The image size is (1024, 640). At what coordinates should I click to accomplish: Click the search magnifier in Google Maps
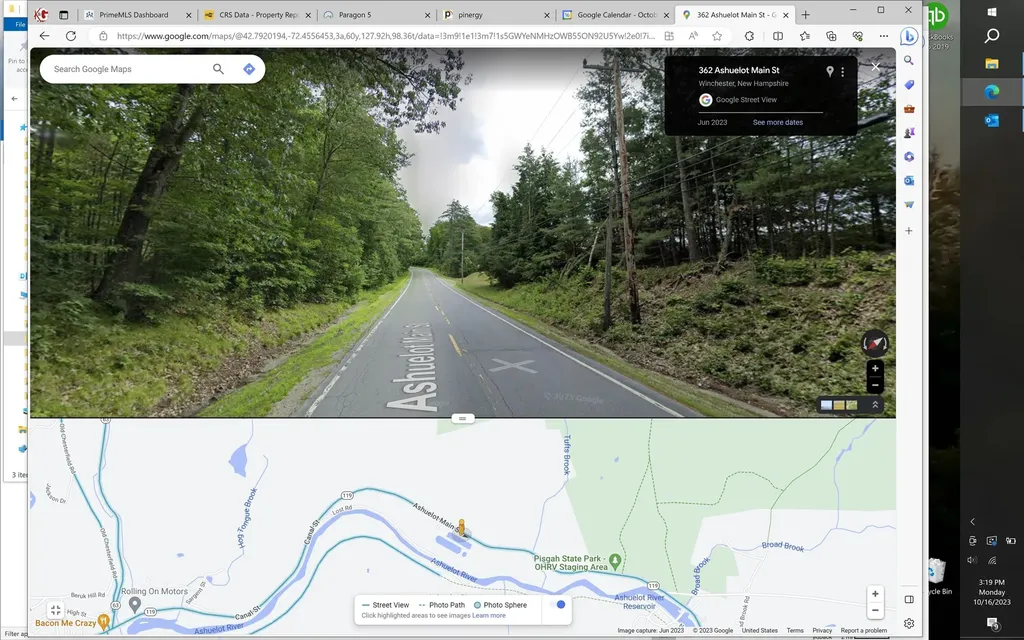(x=218, y=69)
